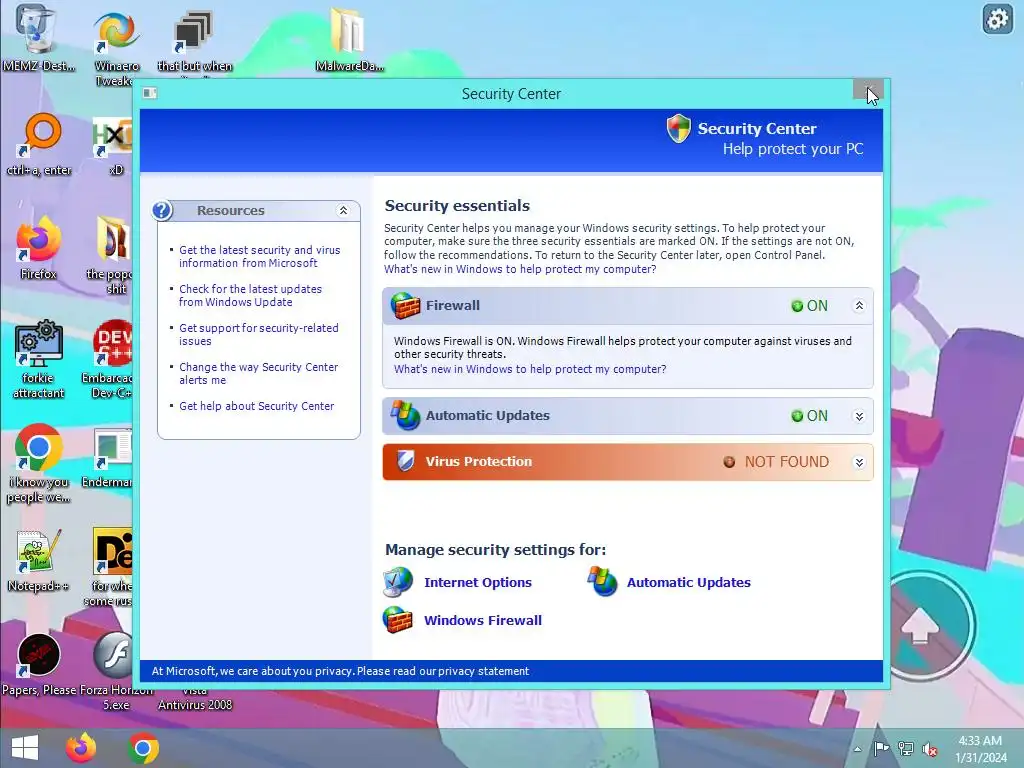Click the Firewall ON status indicator
Viewport: 1024px width, 768px height.
click(x=810, y=306)
